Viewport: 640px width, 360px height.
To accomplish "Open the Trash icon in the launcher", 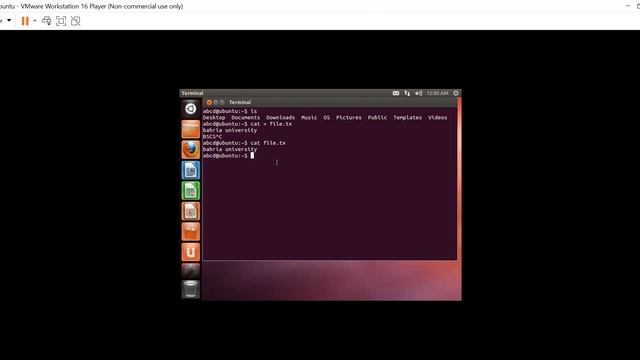I will 191,289.
